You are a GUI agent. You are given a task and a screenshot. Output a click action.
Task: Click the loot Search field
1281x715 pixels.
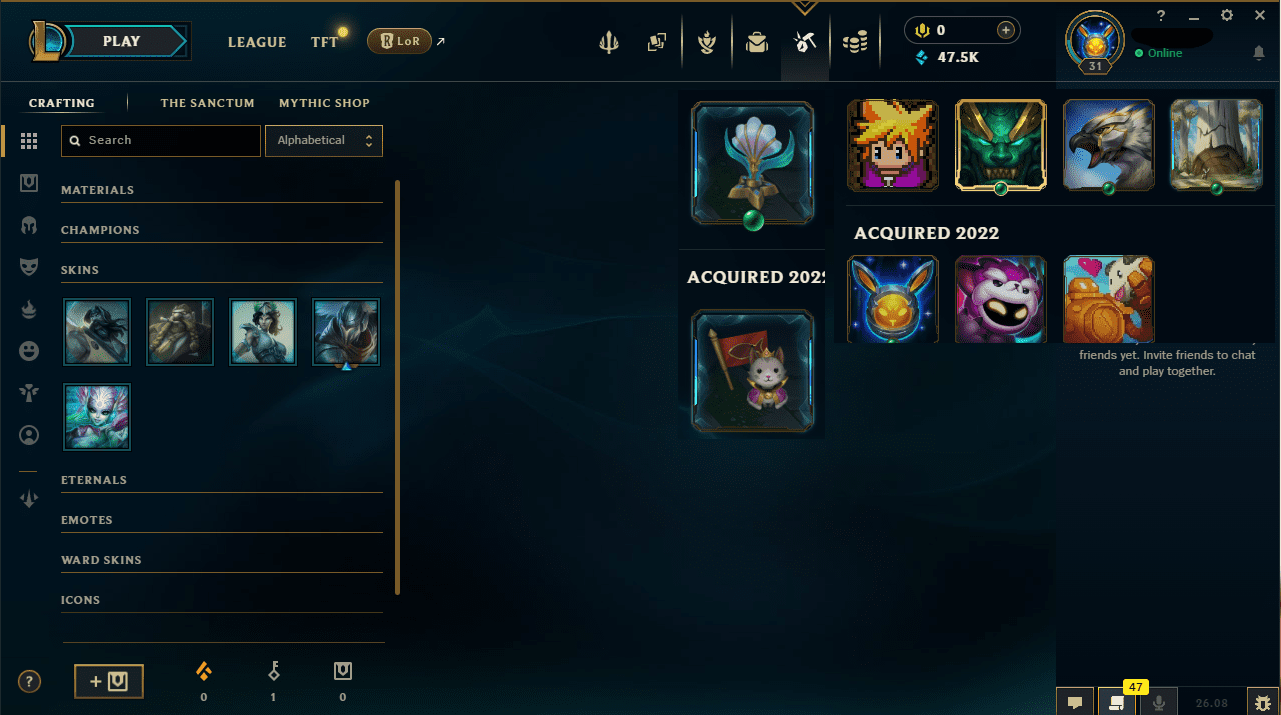[x=161, y=141]
